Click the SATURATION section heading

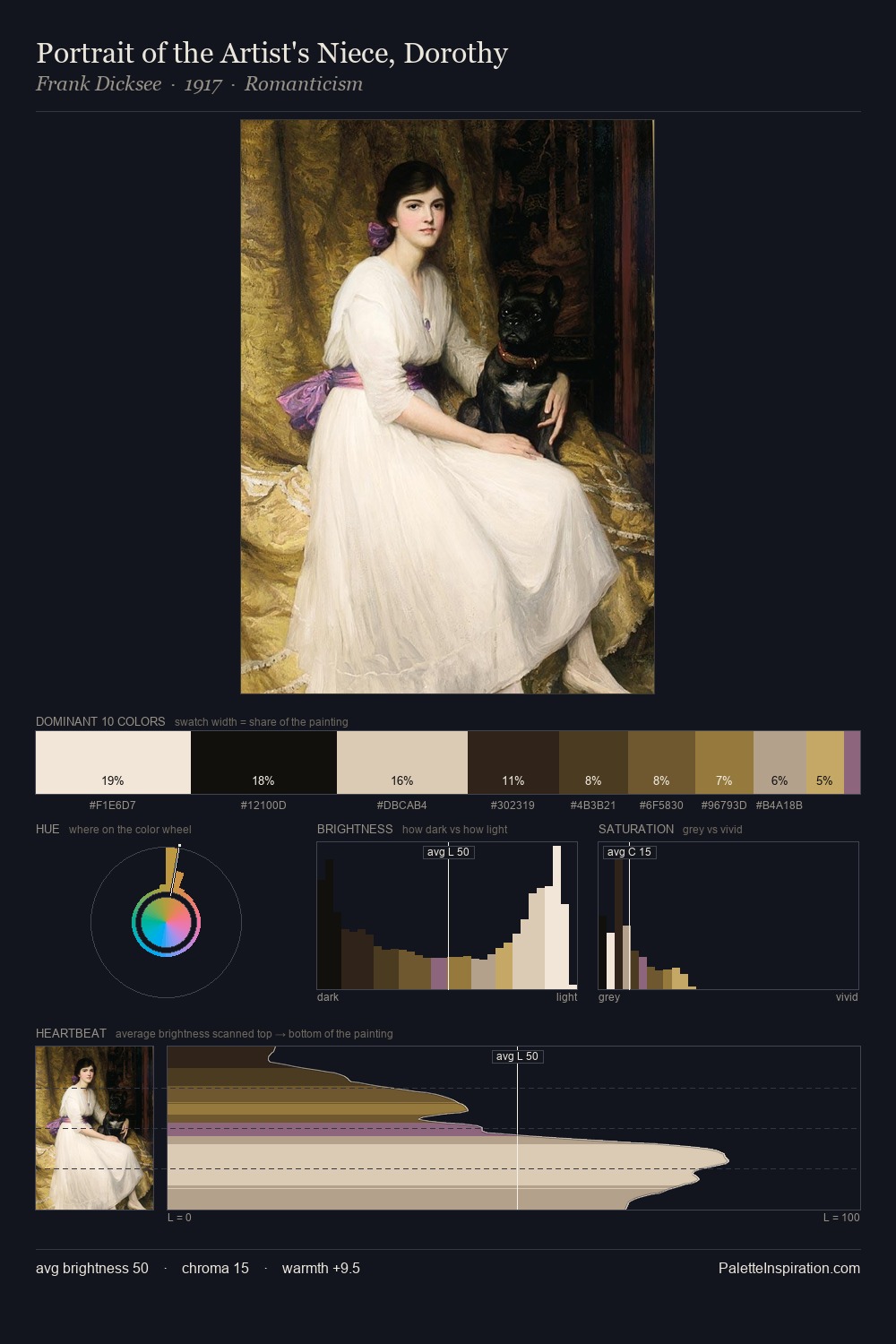coord(636,829)
